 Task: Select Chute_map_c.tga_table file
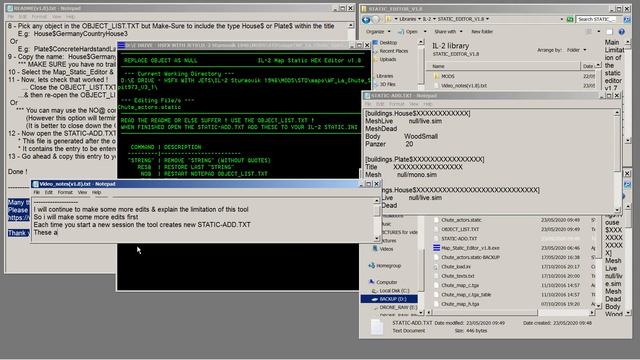coord(466,295)
